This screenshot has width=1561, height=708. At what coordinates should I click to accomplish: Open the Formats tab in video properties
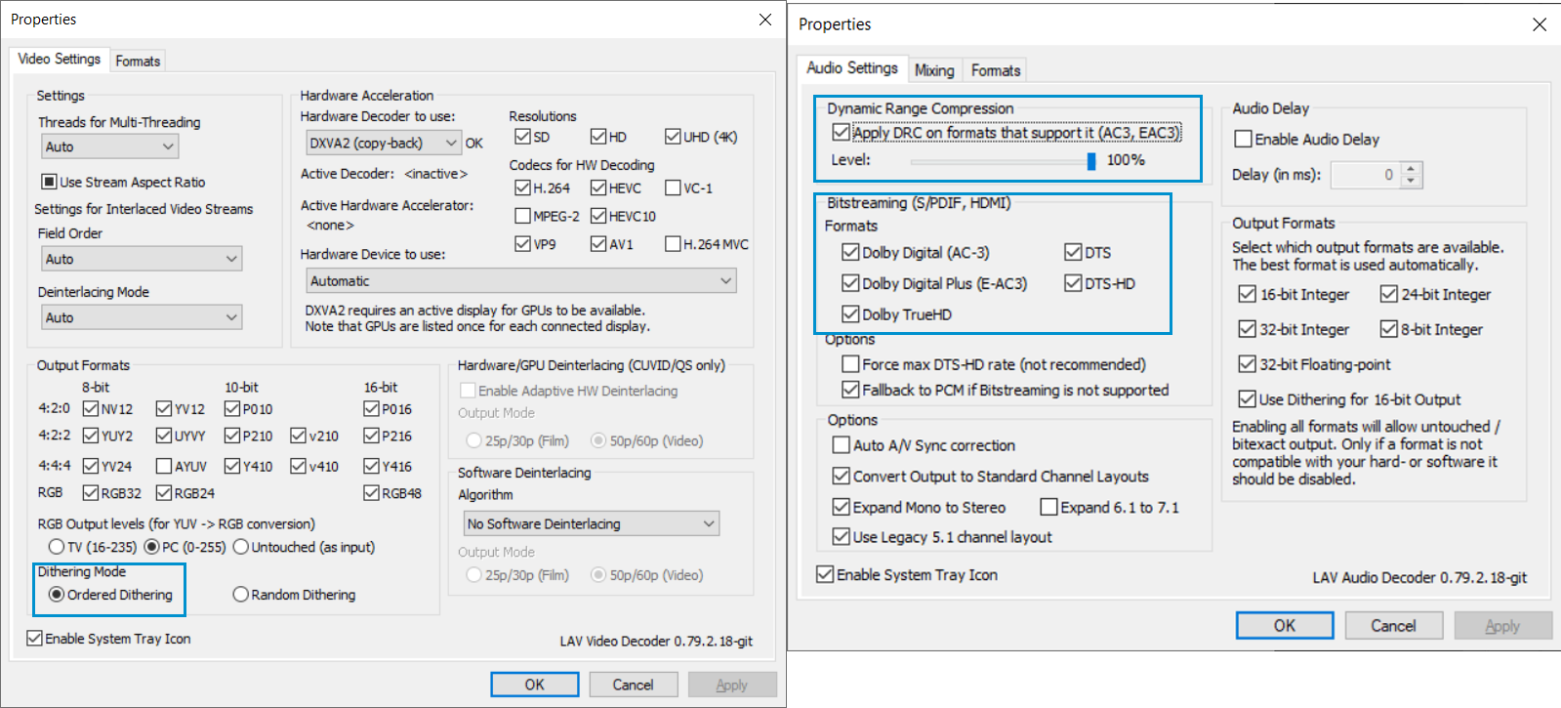pyautogui.click(x=138, y=61)
